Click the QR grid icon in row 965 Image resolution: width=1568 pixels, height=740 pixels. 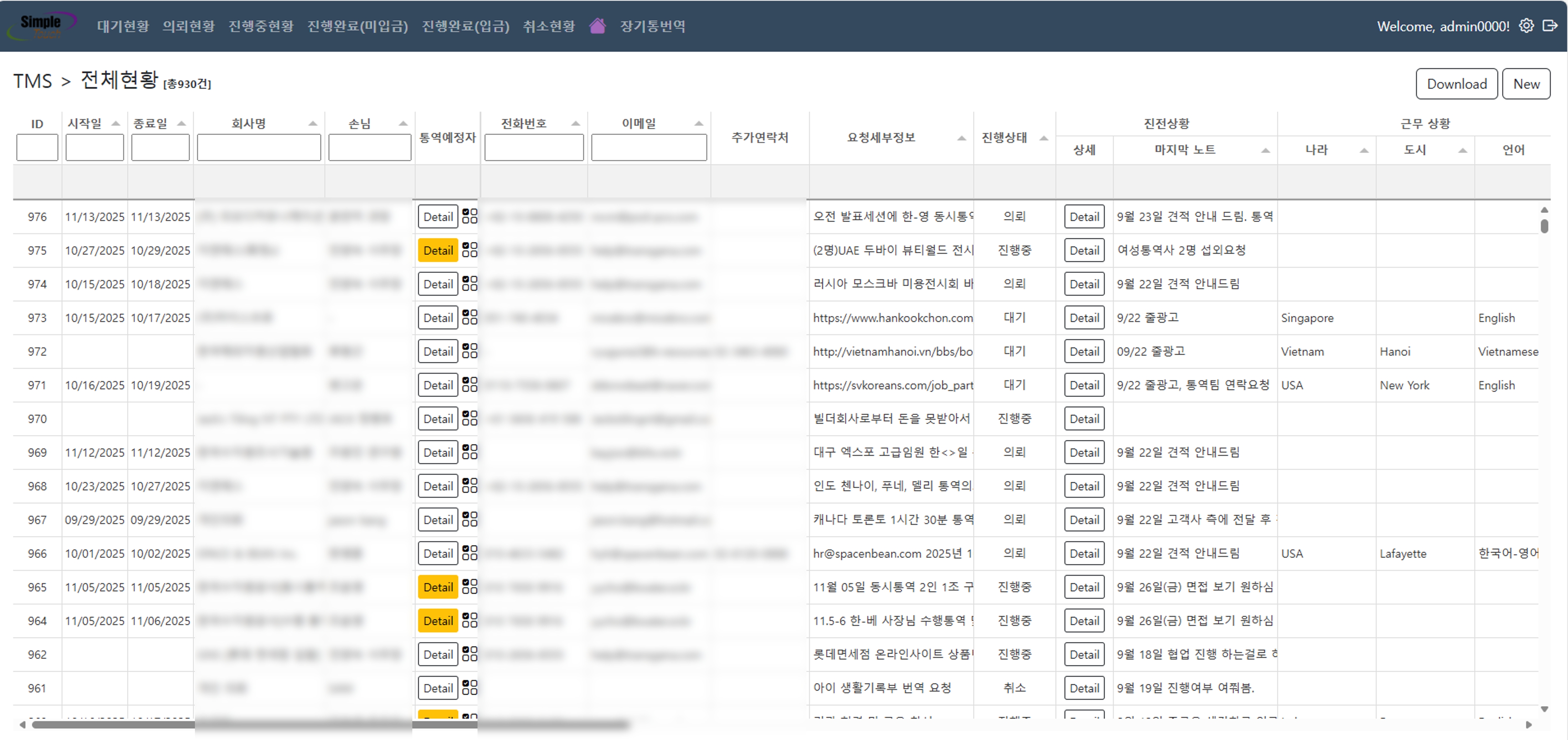point(469,586)
